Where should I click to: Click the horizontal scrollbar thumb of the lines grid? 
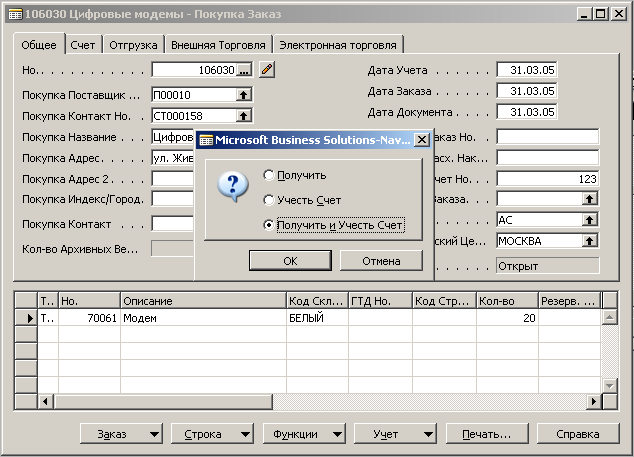click(163, 402)
